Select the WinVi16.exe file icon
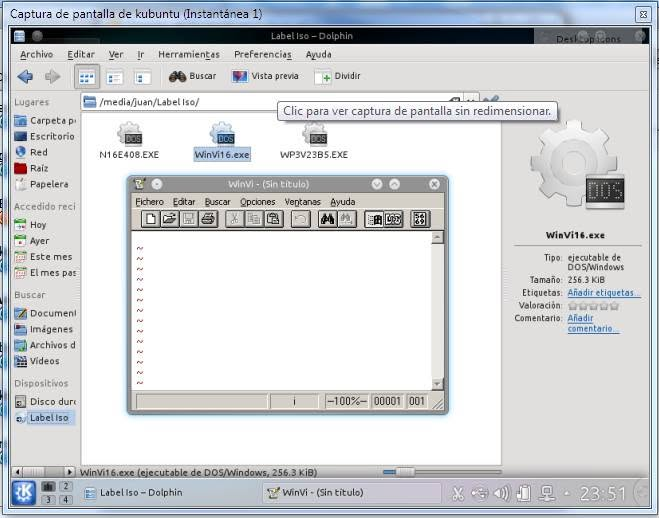 click(x=222, y=134)
